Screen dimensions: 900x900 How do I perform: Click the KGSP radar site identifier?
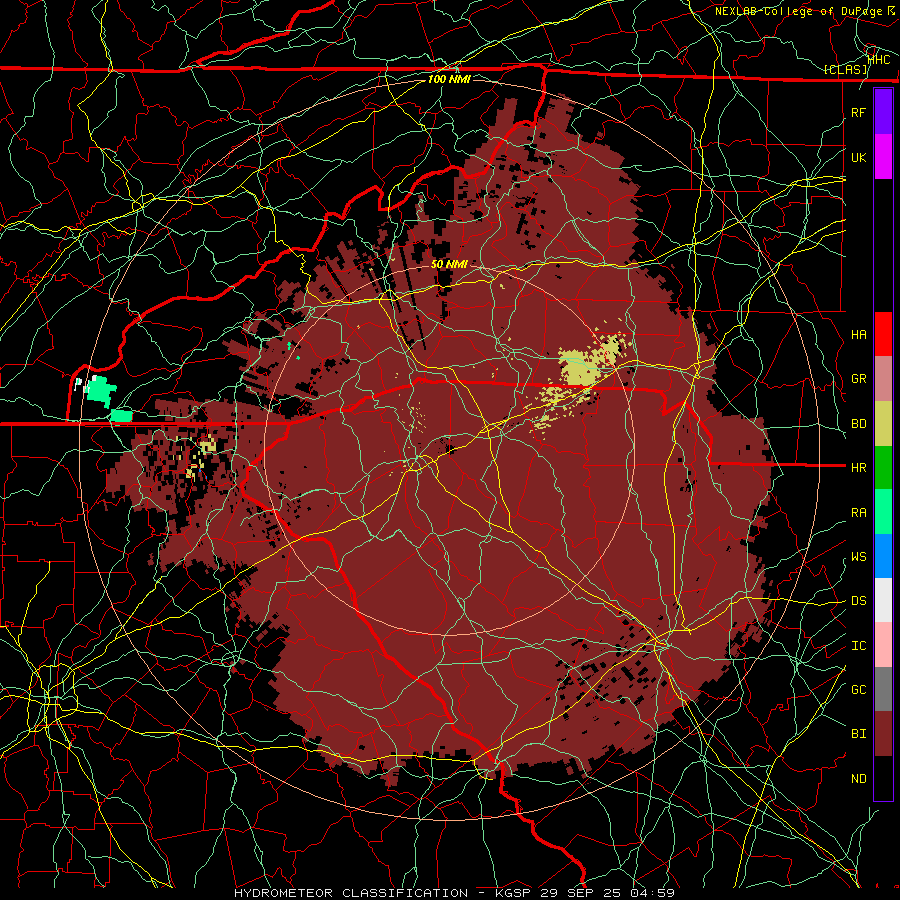[x=515, y=893]
